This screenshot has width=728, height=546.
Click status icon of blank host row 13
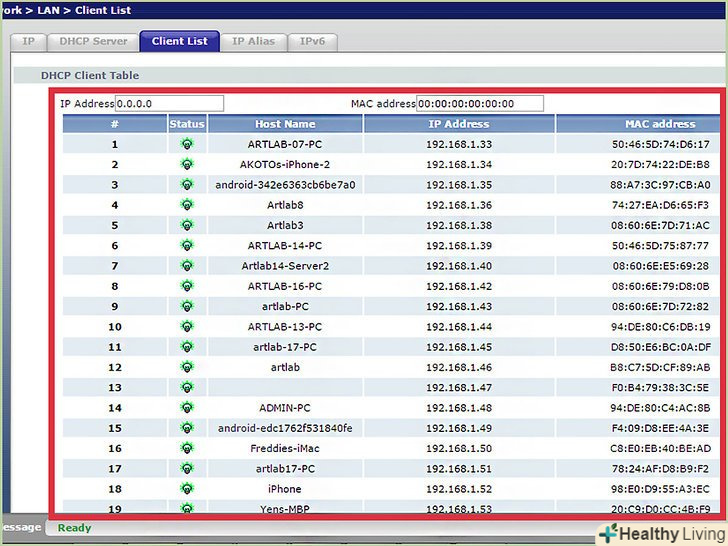tap(186, 387)
